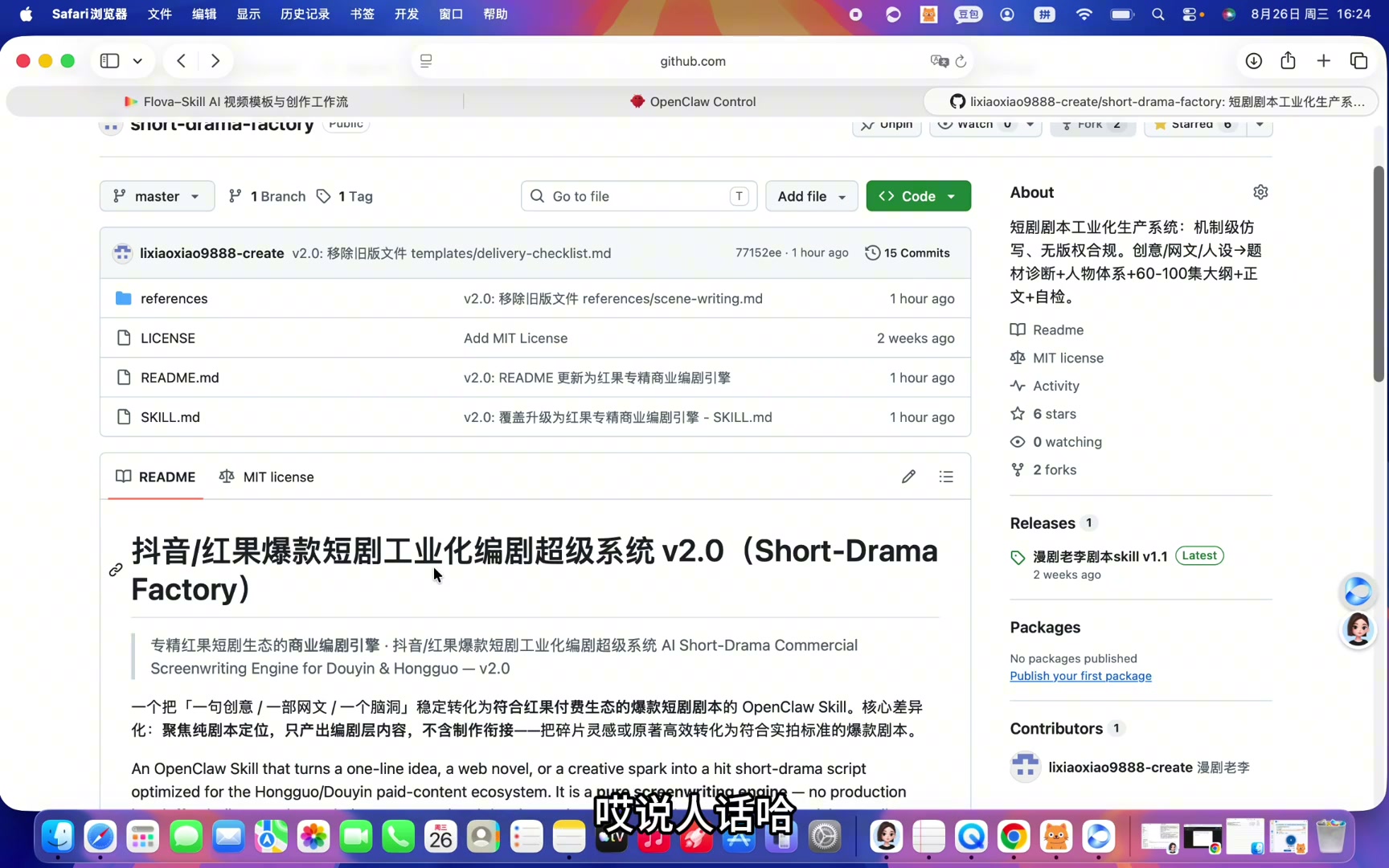Viewport: 1389px width, 868px height.
Task: Open a new tab with plus icon
Action: [1323, 61]
